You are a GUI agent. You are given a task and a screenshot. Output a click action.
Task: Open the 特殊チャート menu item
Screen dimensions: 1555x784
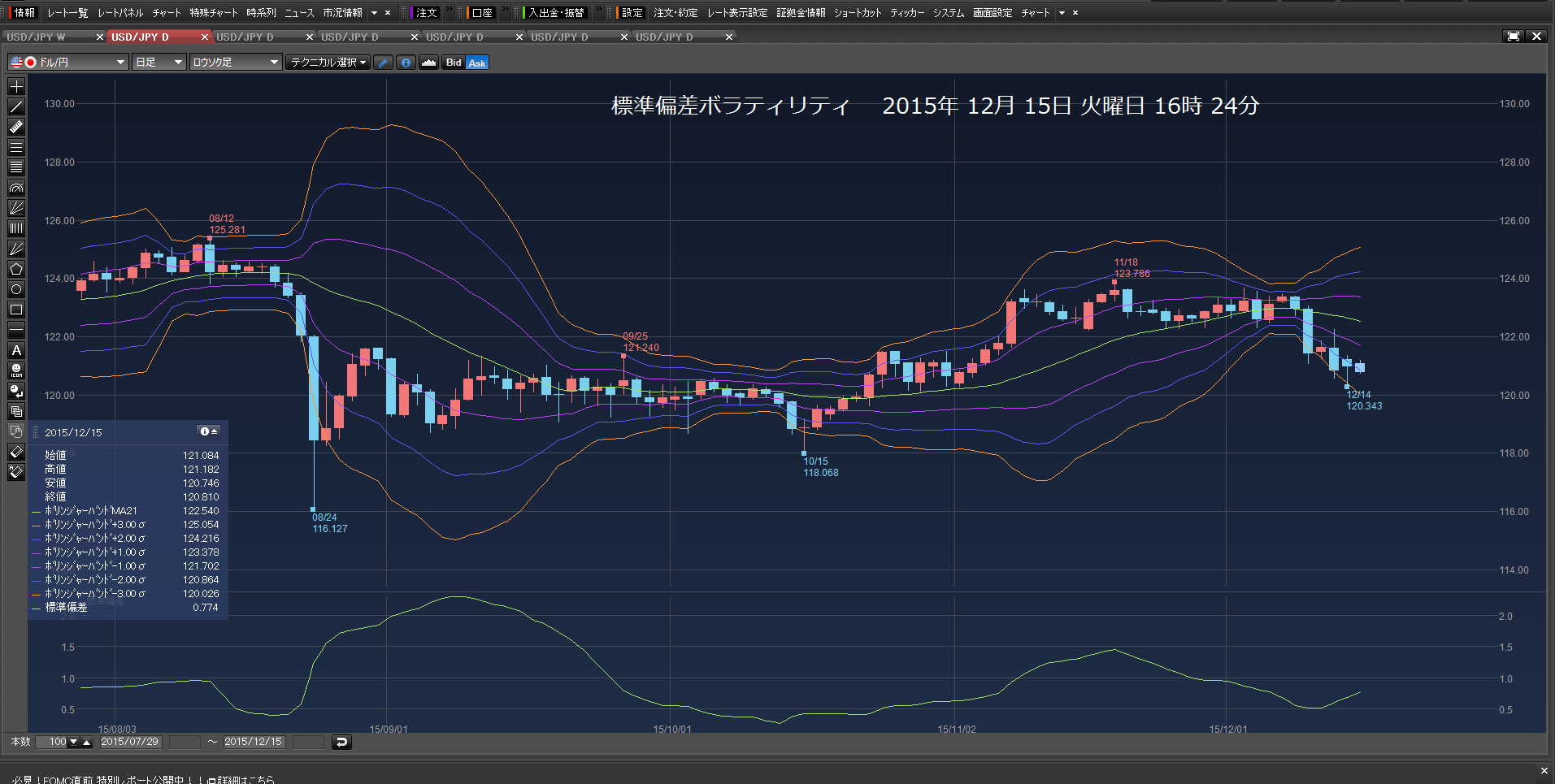coord(214,13)
